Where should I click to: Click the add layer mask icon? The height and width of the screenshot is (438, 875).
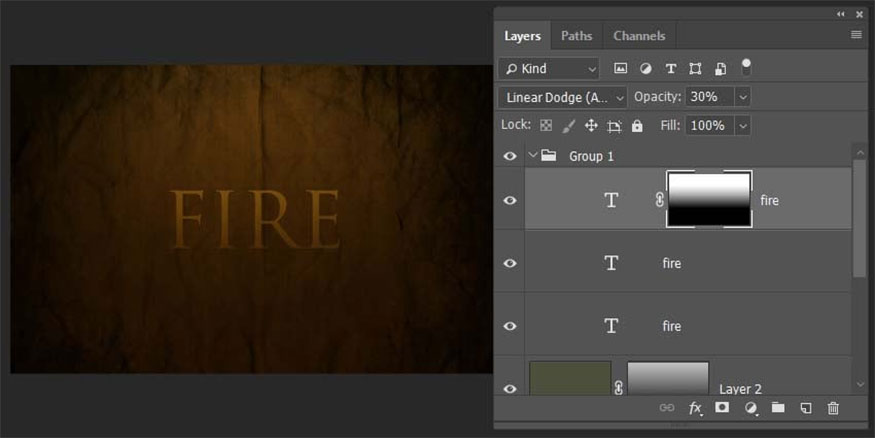[x=722, y=408]
